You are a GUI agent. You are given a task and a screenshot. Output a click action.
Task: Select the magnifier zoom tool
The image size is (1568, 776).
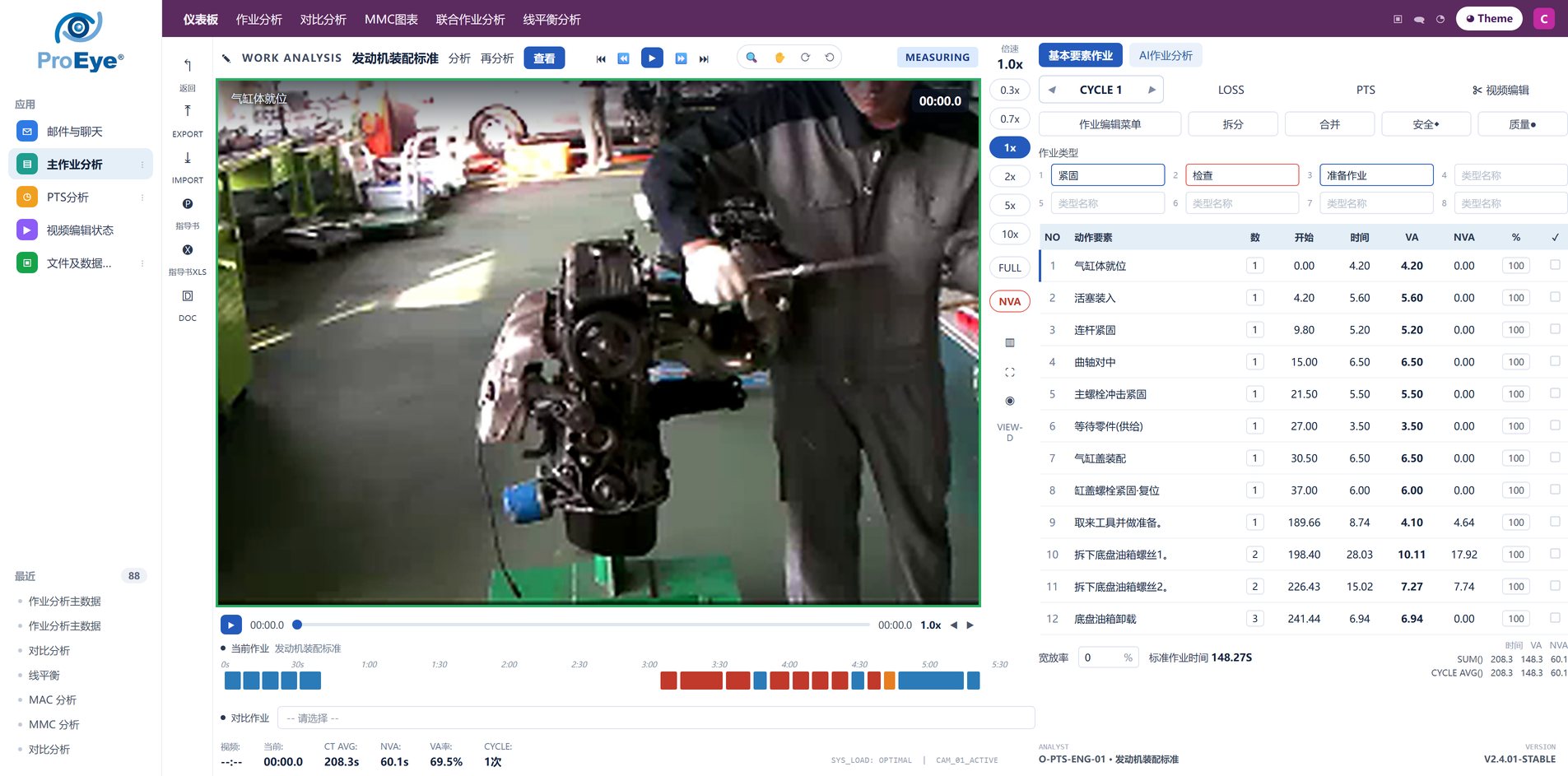(751, 58)
